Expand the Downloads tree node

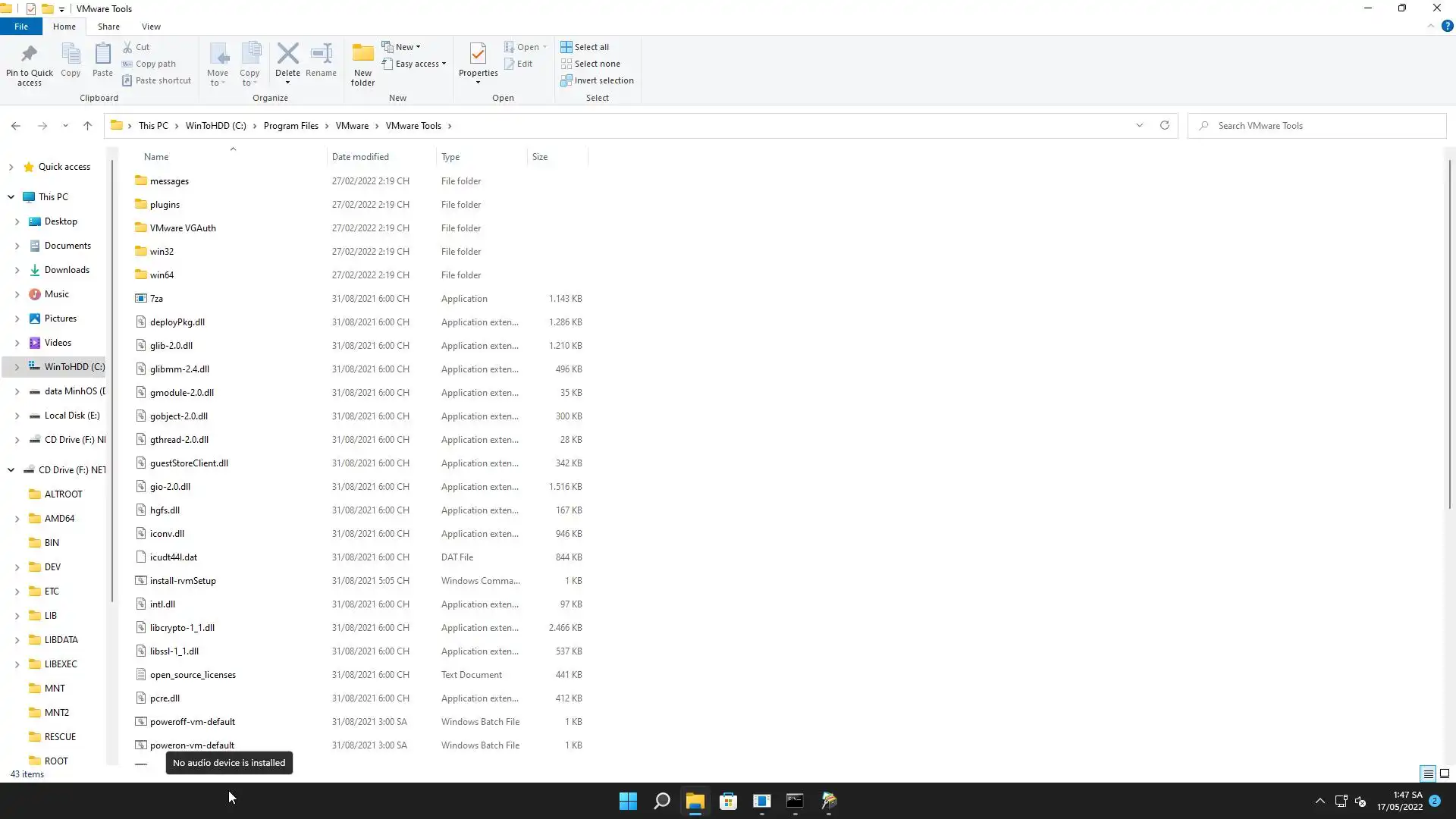17,270
